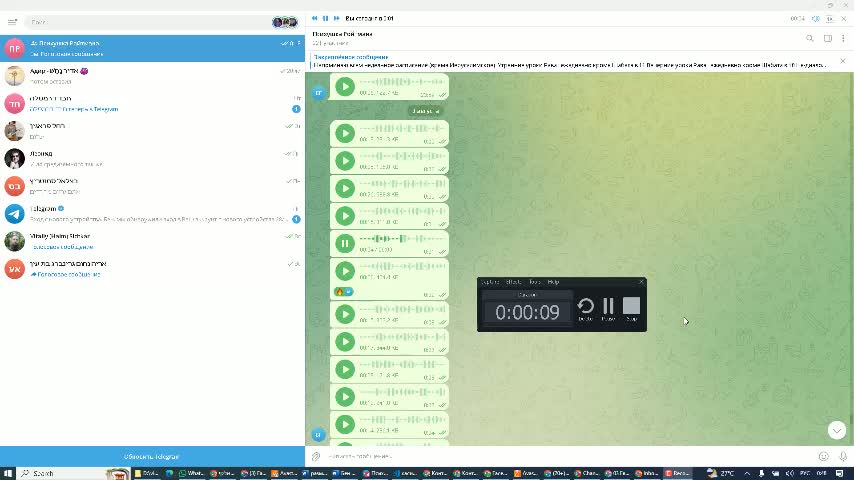This screenshot has width=854, height=480.
Task: Pause playback in top audio player bar
Action: [x=325, y=18]
